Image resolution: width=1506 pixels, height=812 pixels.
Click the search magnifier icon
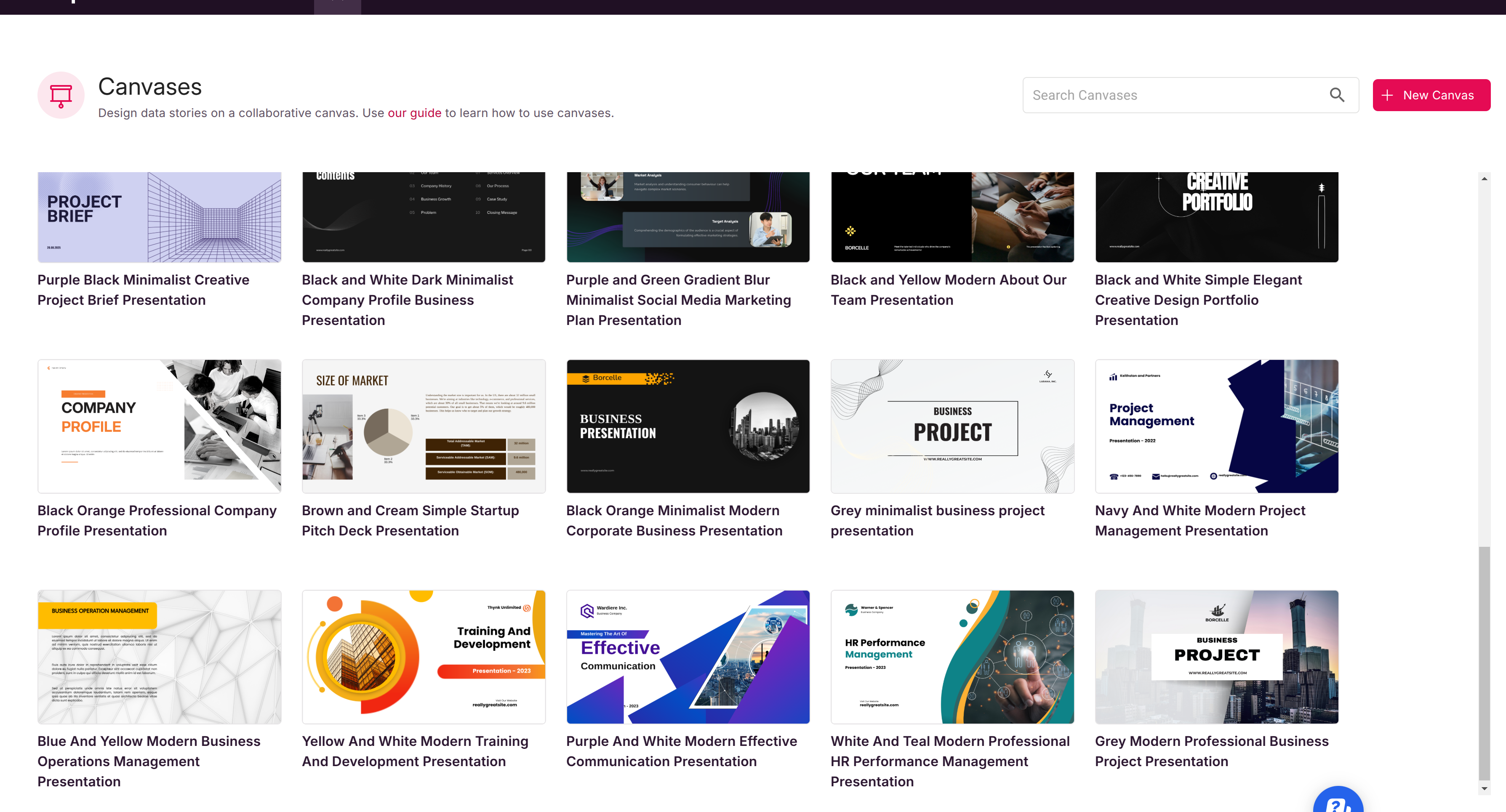coord(1336,95)
